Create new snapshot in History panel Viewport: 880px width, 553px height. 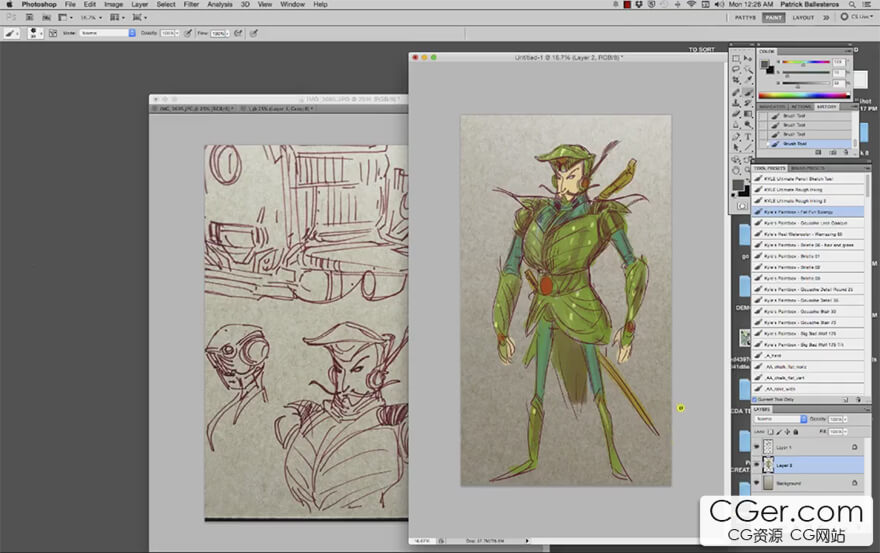(833, 152)
